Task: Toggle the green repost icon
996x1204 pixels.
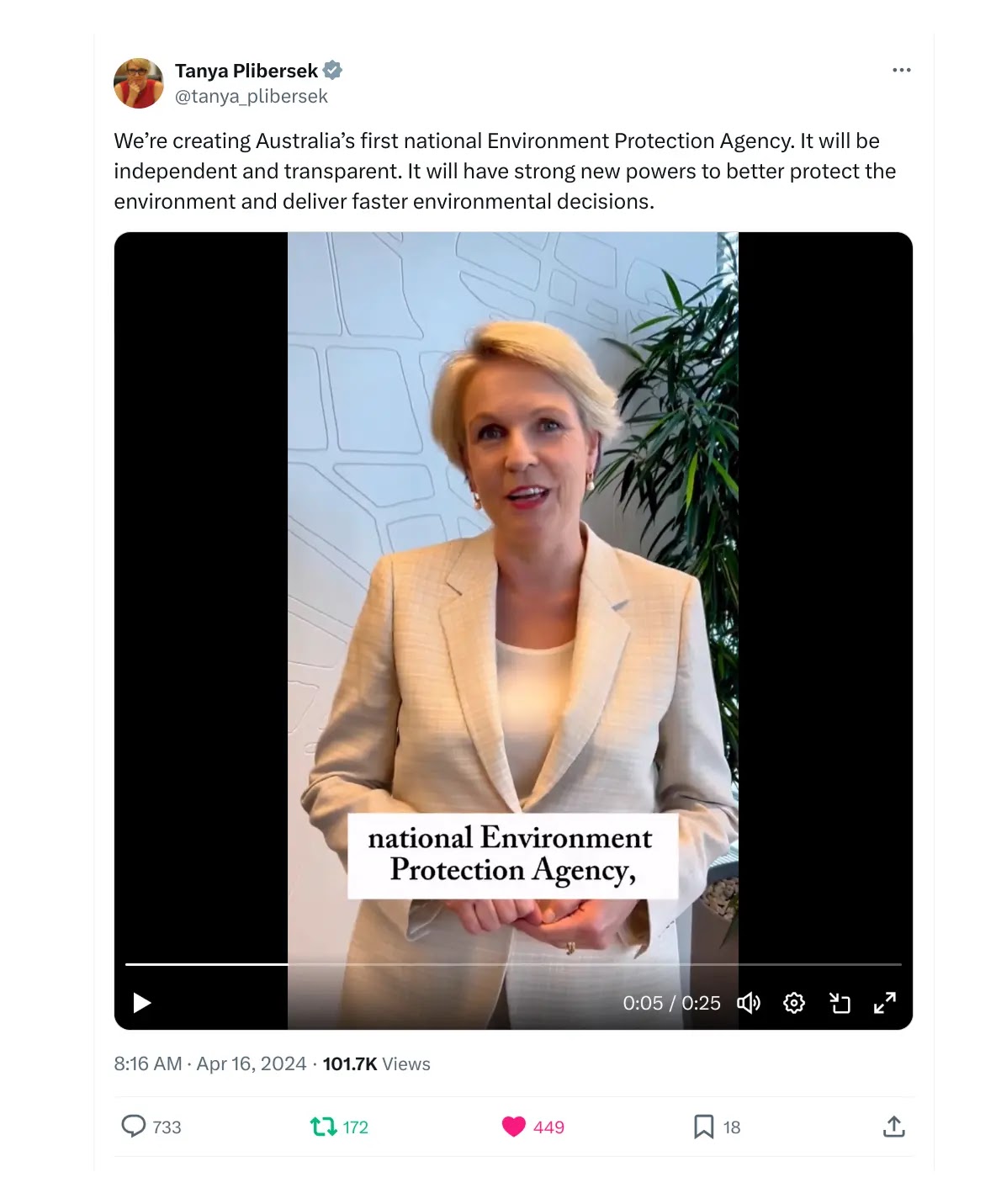Action: pos(323,1126)
